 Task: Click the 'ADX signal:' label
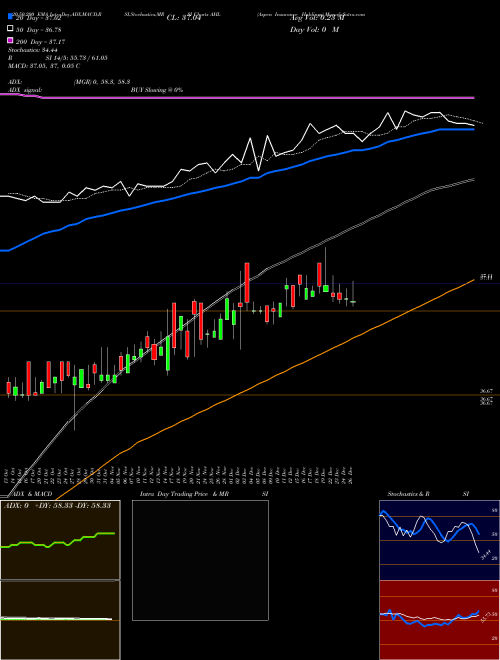tap(25, 90)
